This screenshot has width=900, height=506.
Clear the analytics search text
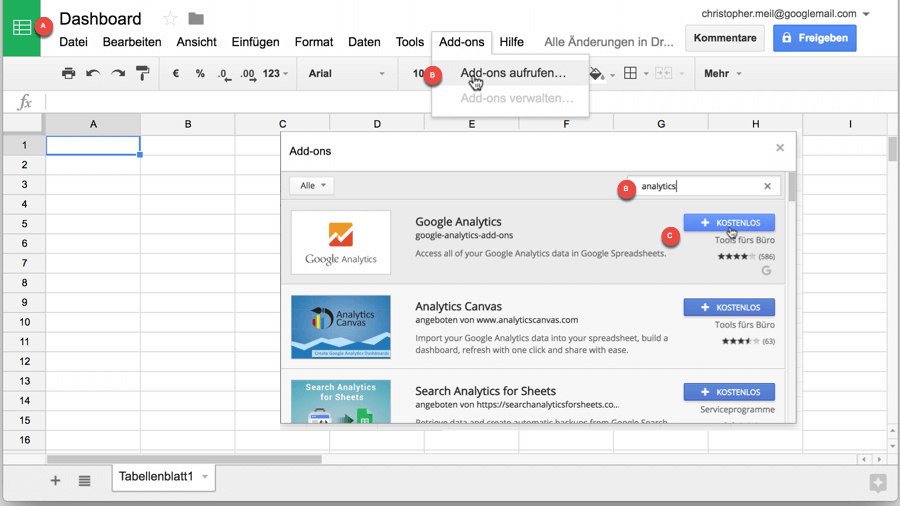[767, 186]
